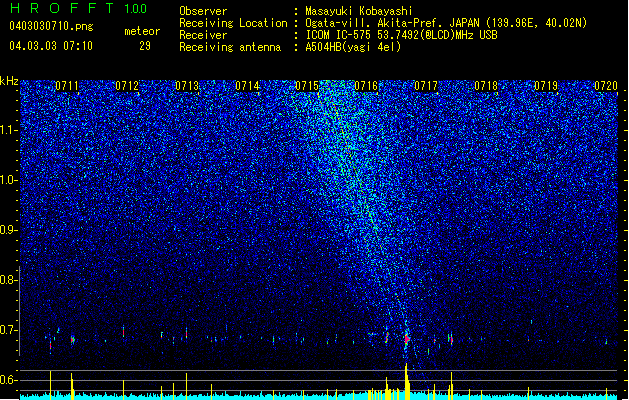Click the meteor label
The width and height of the screenshot is (629, 400).
pos(142,31)
